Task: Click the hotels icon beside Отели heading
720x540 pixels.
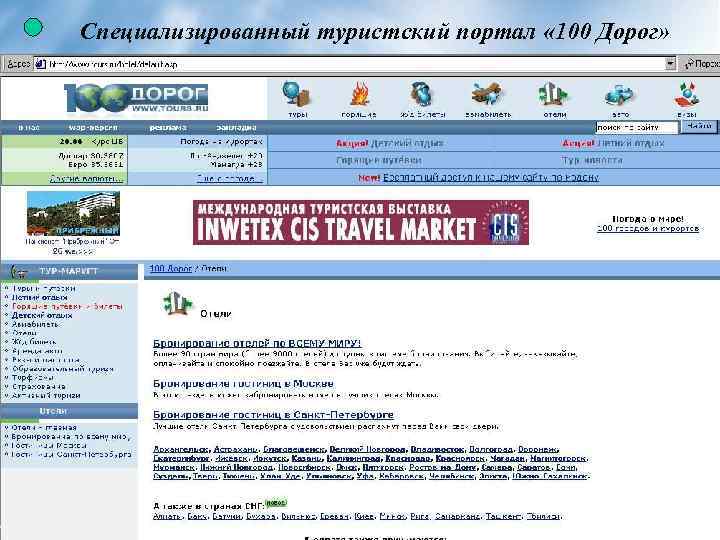Action: coord(177,304)
